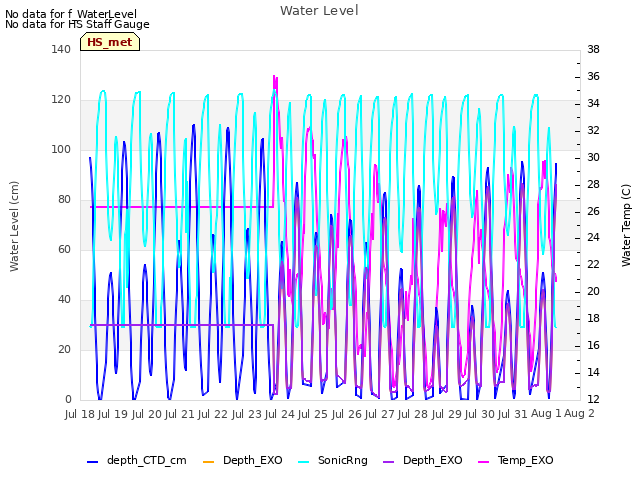Click the 38 tick on right axis

[x=593, y=49]
